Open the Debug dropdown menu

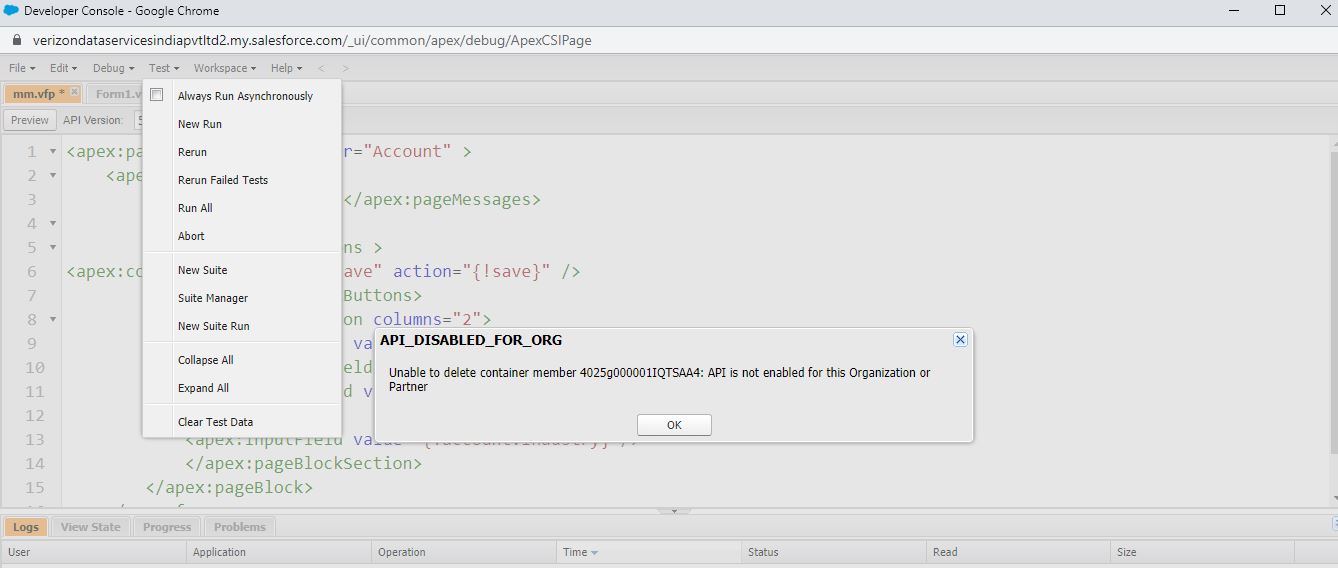pyautogui.click(x=113, y=68)
